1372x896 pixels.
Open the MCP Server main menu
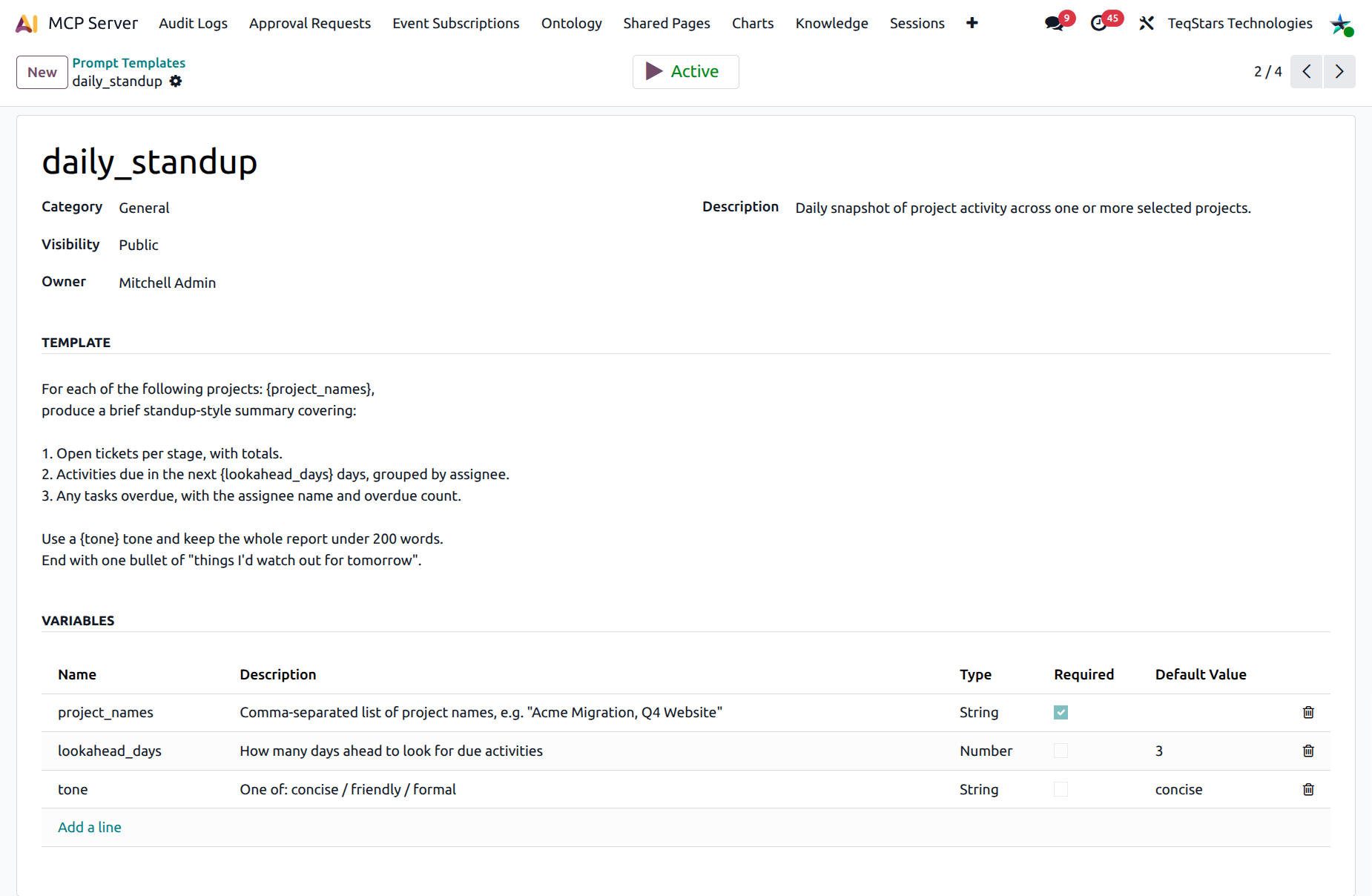[x=93, y=23]
